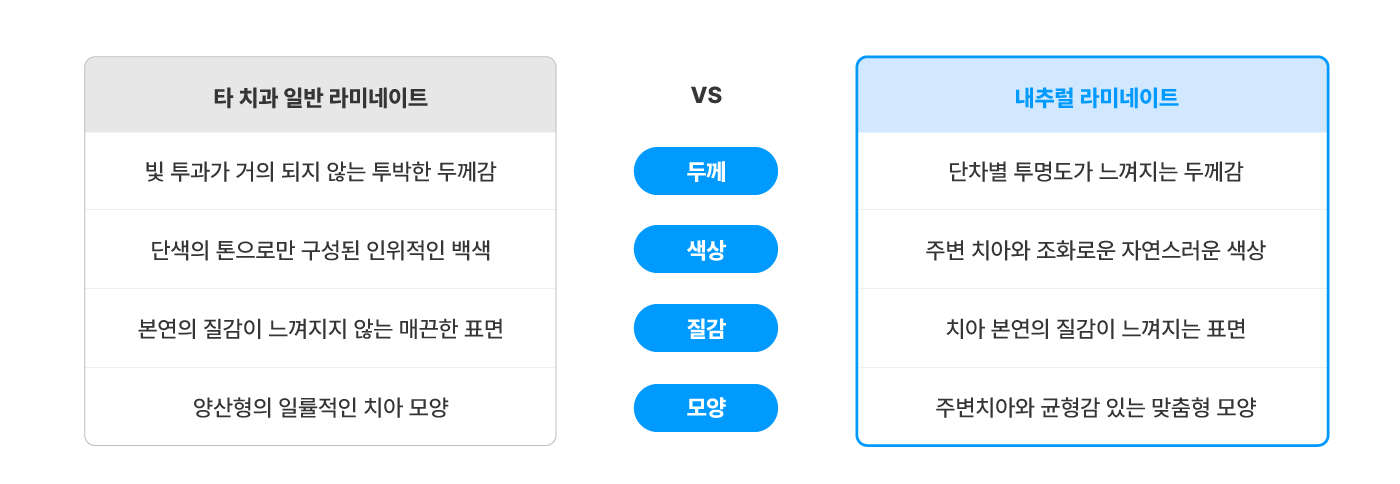Viewport: 1400px width, 484px height.
Task: Click the 색상 blue pill button
Action: coord(706,249)
